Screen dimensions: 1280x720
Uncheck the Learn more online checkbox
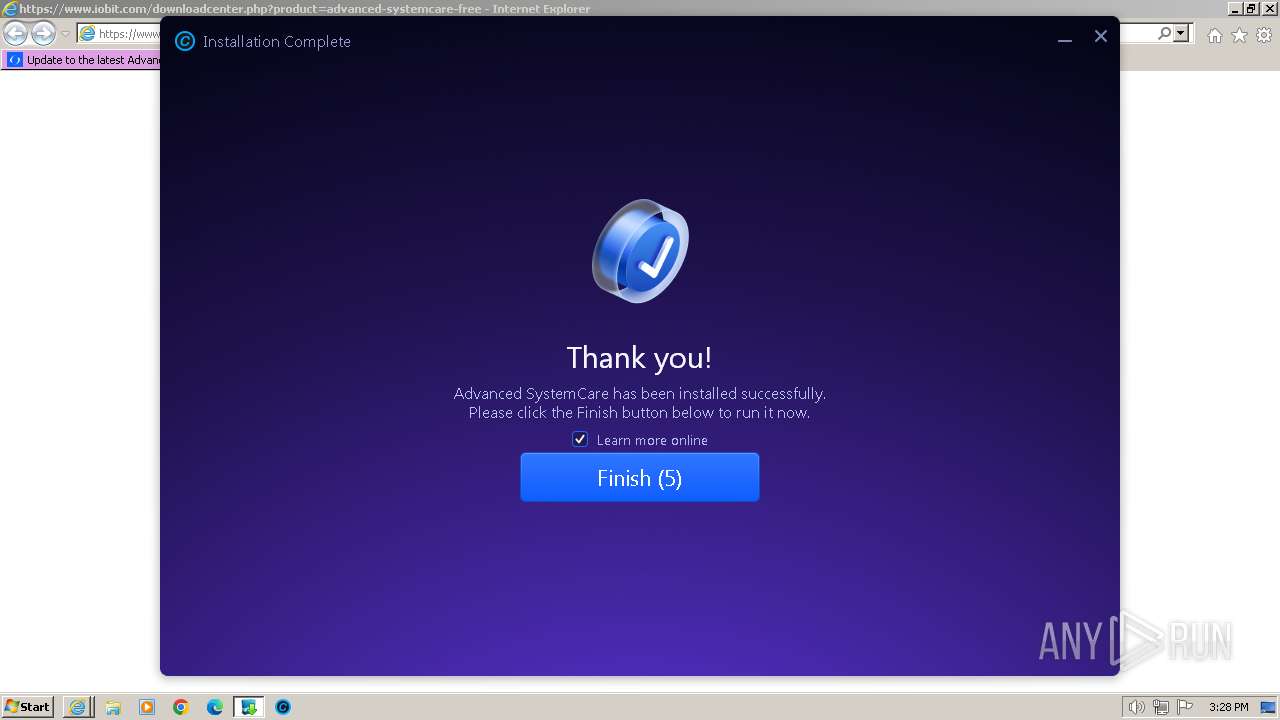580,439
